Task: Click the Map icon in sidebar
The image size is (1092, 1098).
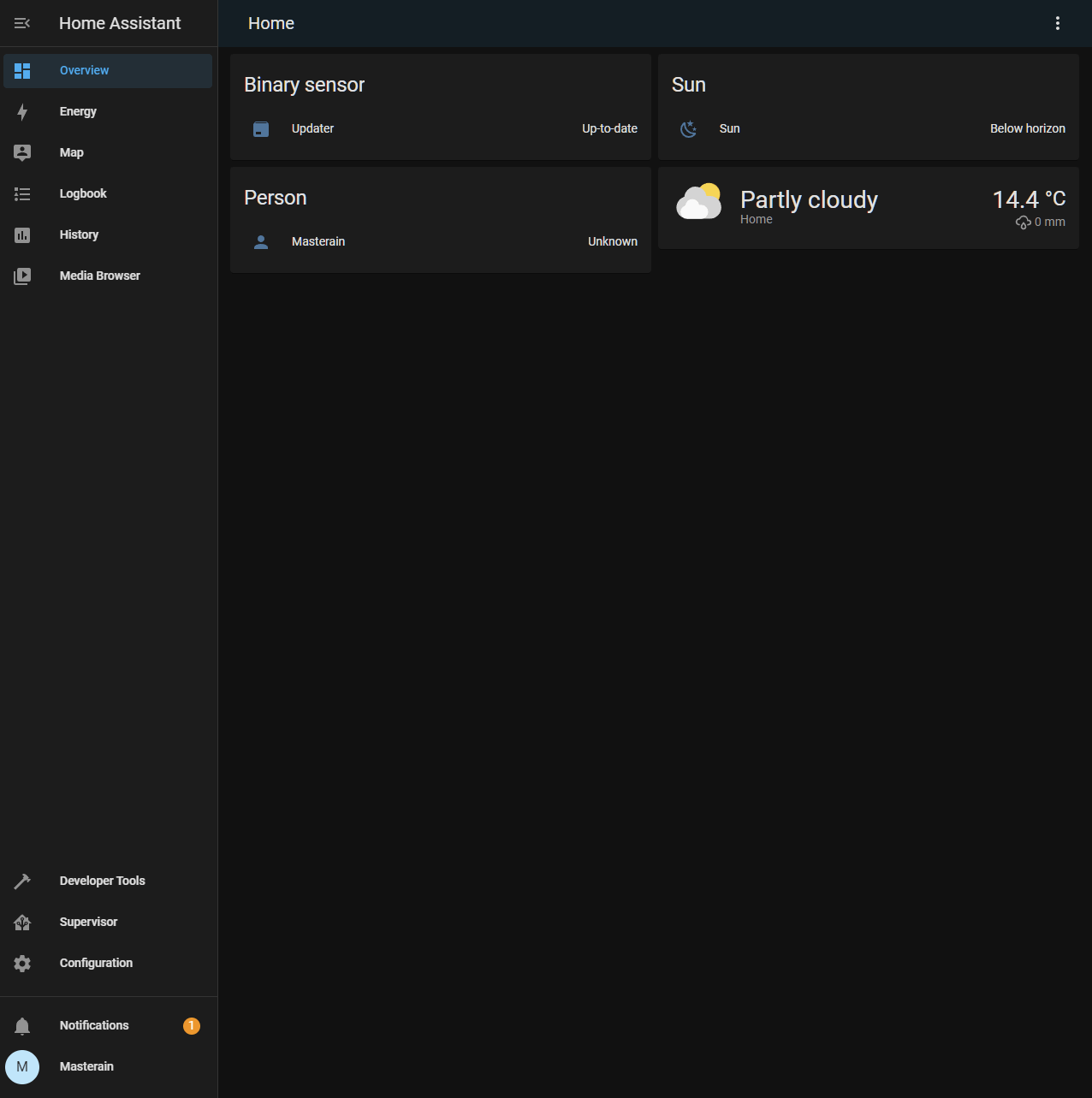Action: [x=22, y=152]
